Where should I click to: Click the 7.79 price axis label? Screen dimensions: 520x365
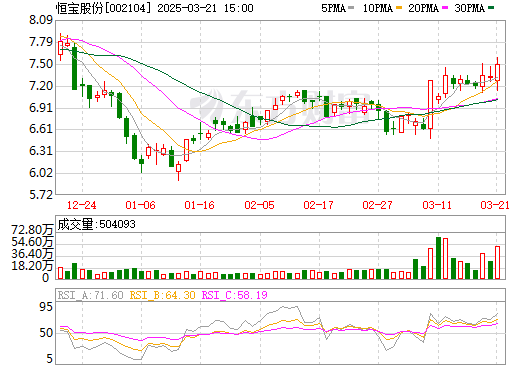[41, 42]
